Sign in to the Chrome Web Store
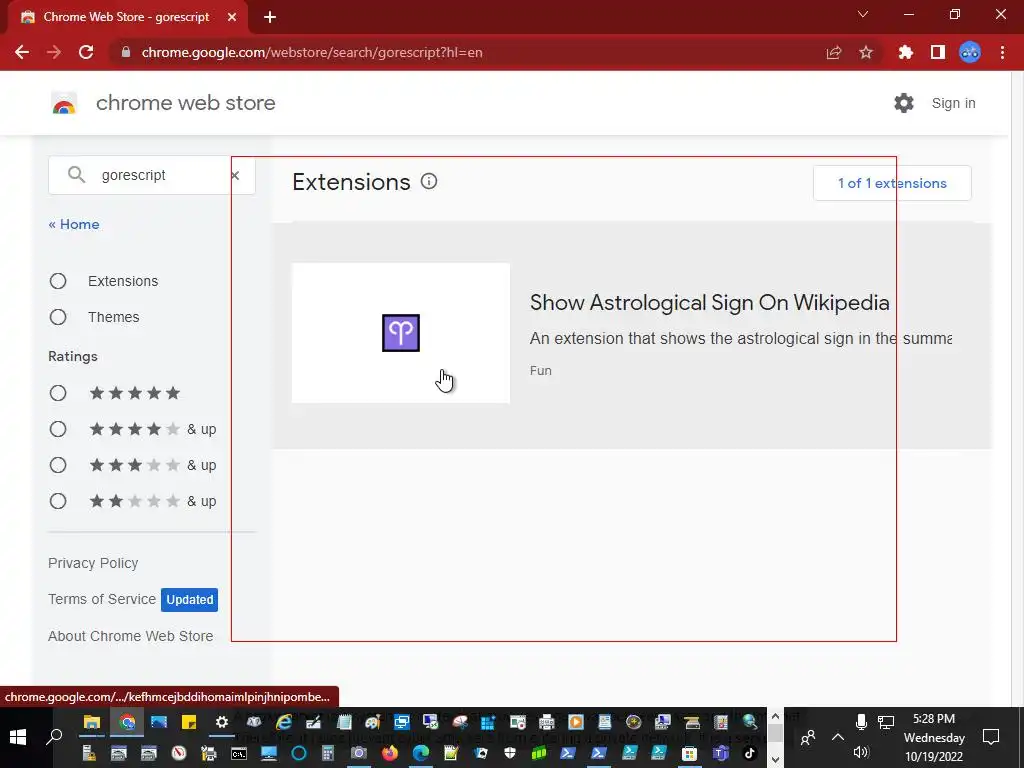Viewport: 1024px width, 768px height. coord(953,103)
